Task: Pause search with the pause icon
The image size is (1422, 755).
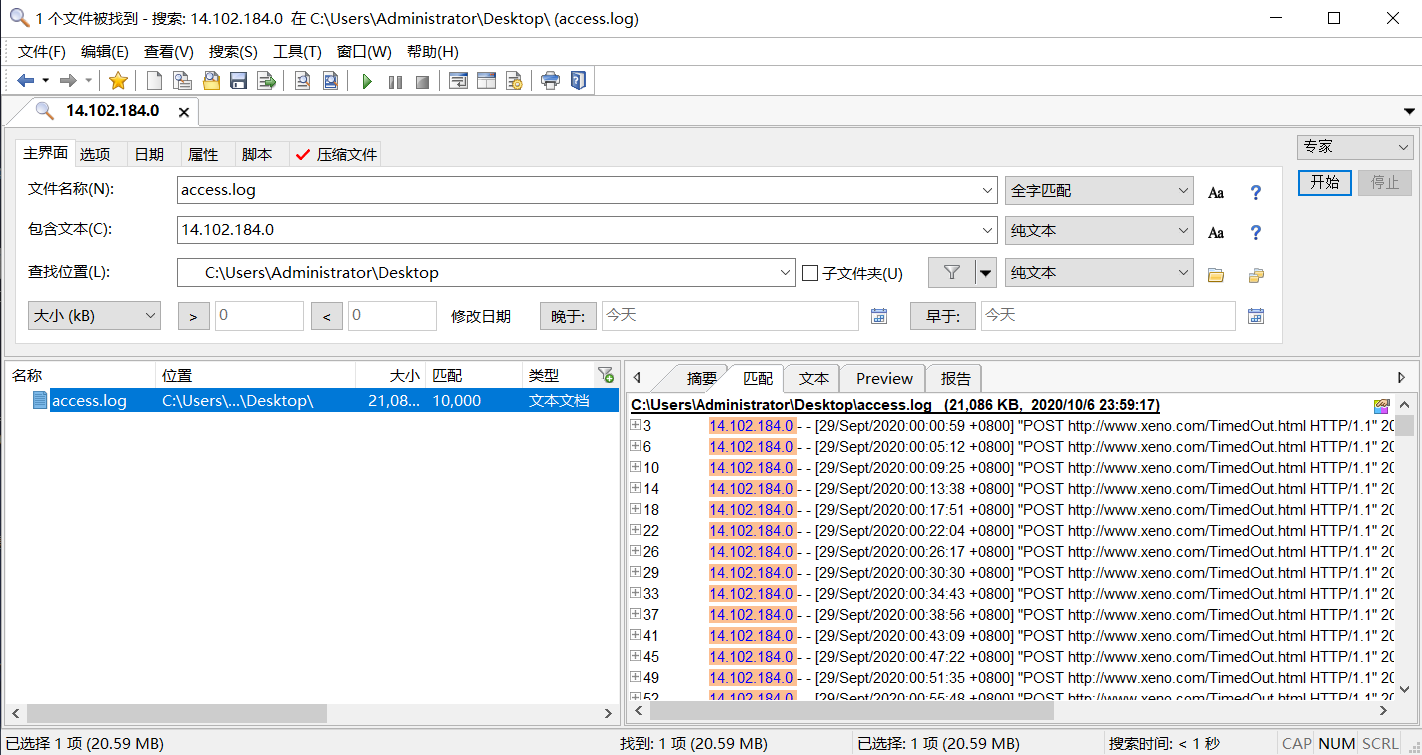Action: (395, 81)
